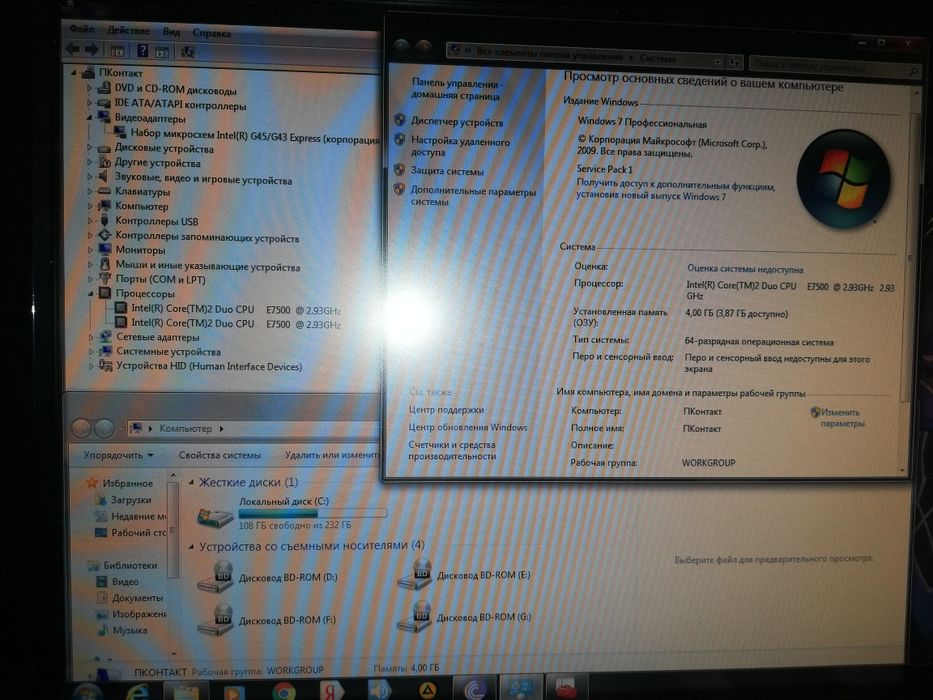933x700 pixels.
Task: Open Настройка удаленного доступа link
Action: pos(460,146)
